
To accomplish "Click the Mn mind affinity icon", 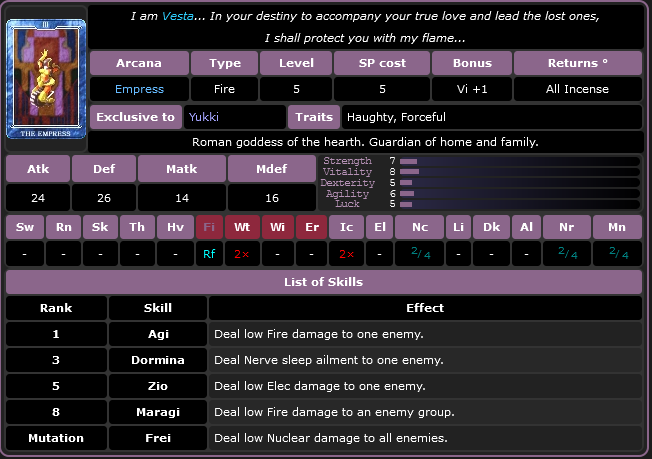I will pyautogui.click(x=617, y=227).
